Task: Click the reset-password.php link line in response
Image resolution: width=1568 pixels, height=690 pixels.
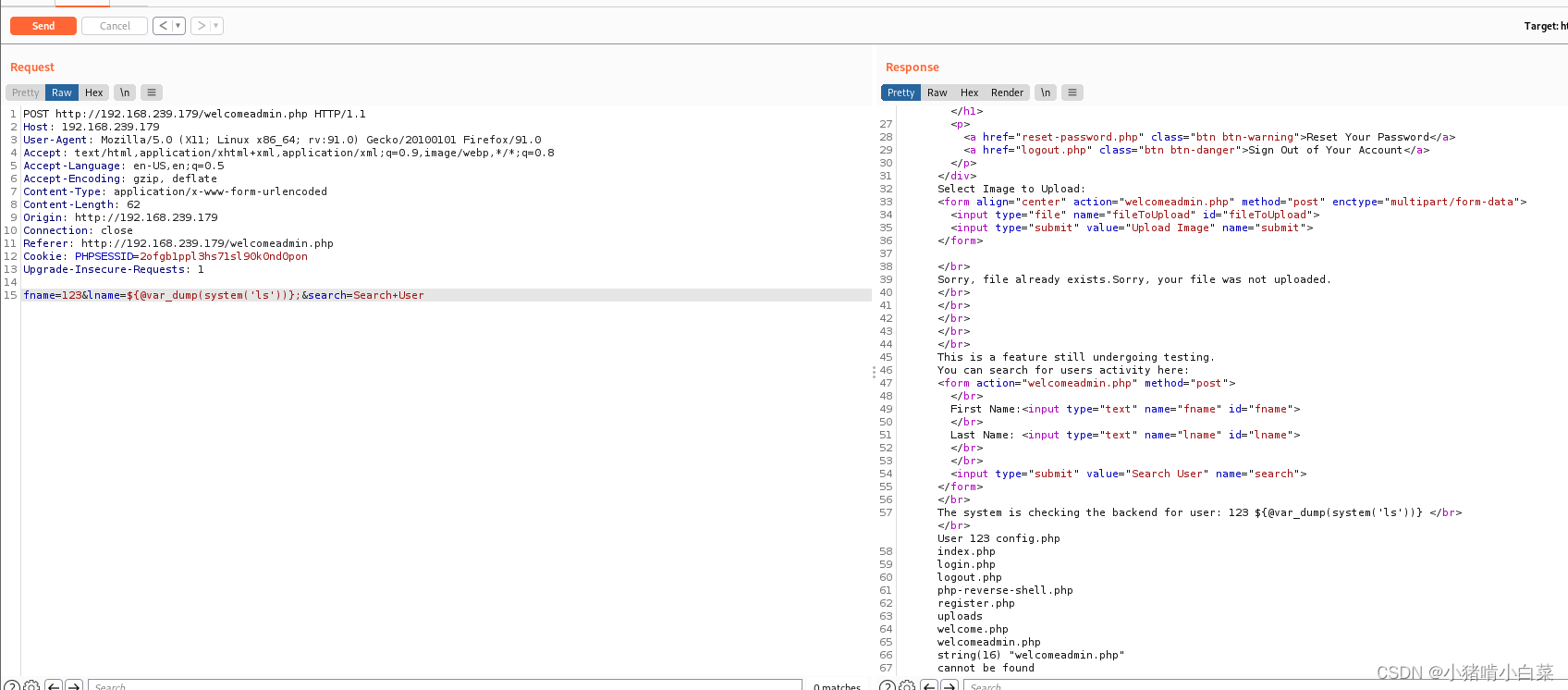Action: click(x=1209, y=137)
